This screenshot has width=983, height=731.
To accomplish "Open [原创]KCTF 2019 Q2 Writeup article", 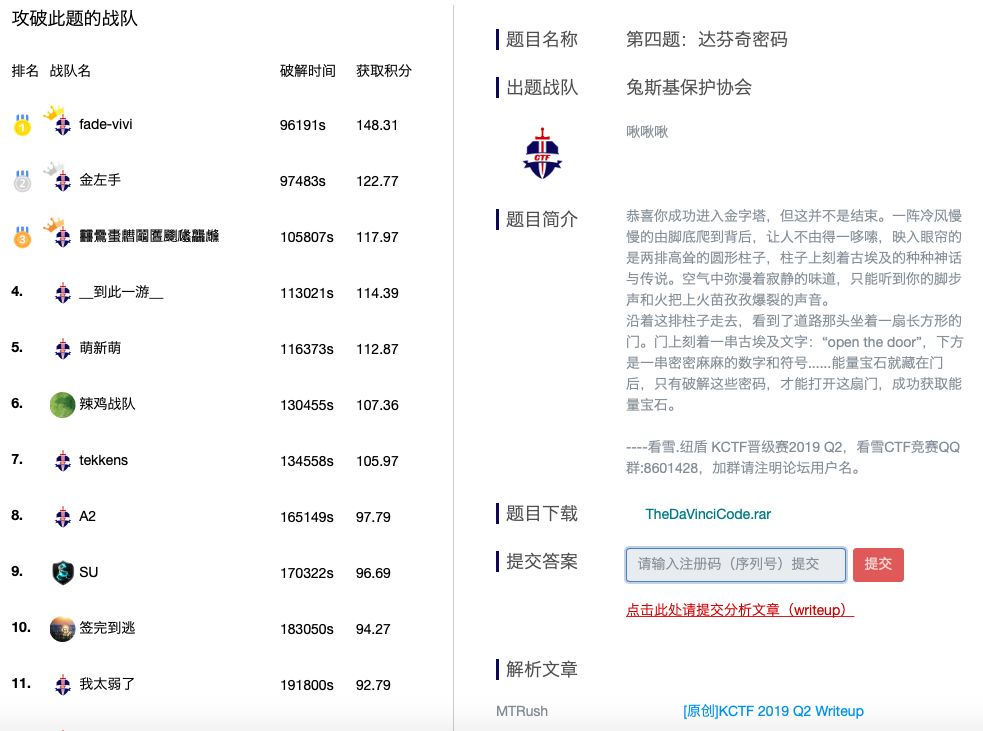I will coord(773,711).
